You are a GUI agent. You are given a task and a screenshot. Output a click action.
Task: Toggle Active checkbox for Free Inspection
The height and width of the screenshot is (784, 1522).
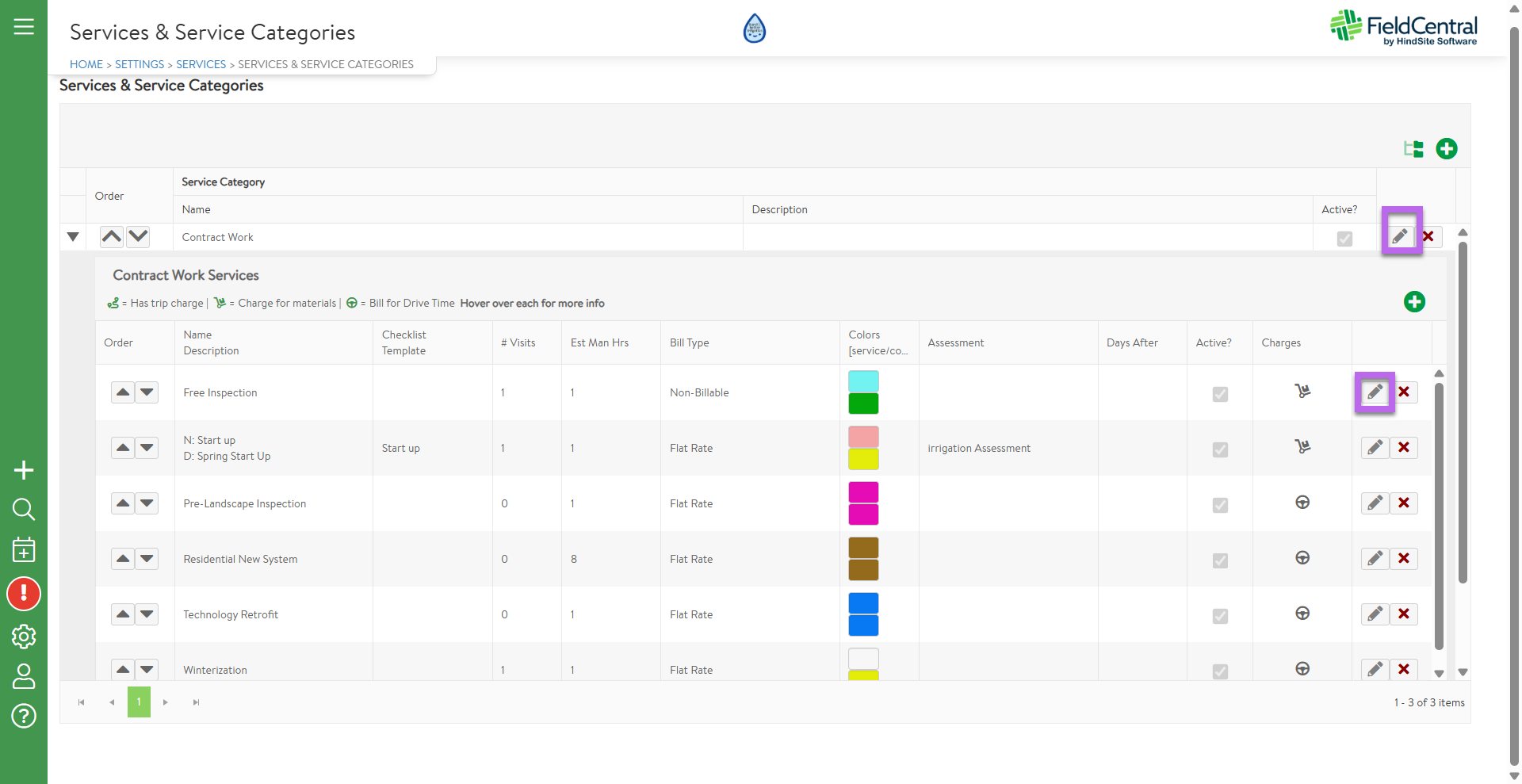tap(1220, 394)
